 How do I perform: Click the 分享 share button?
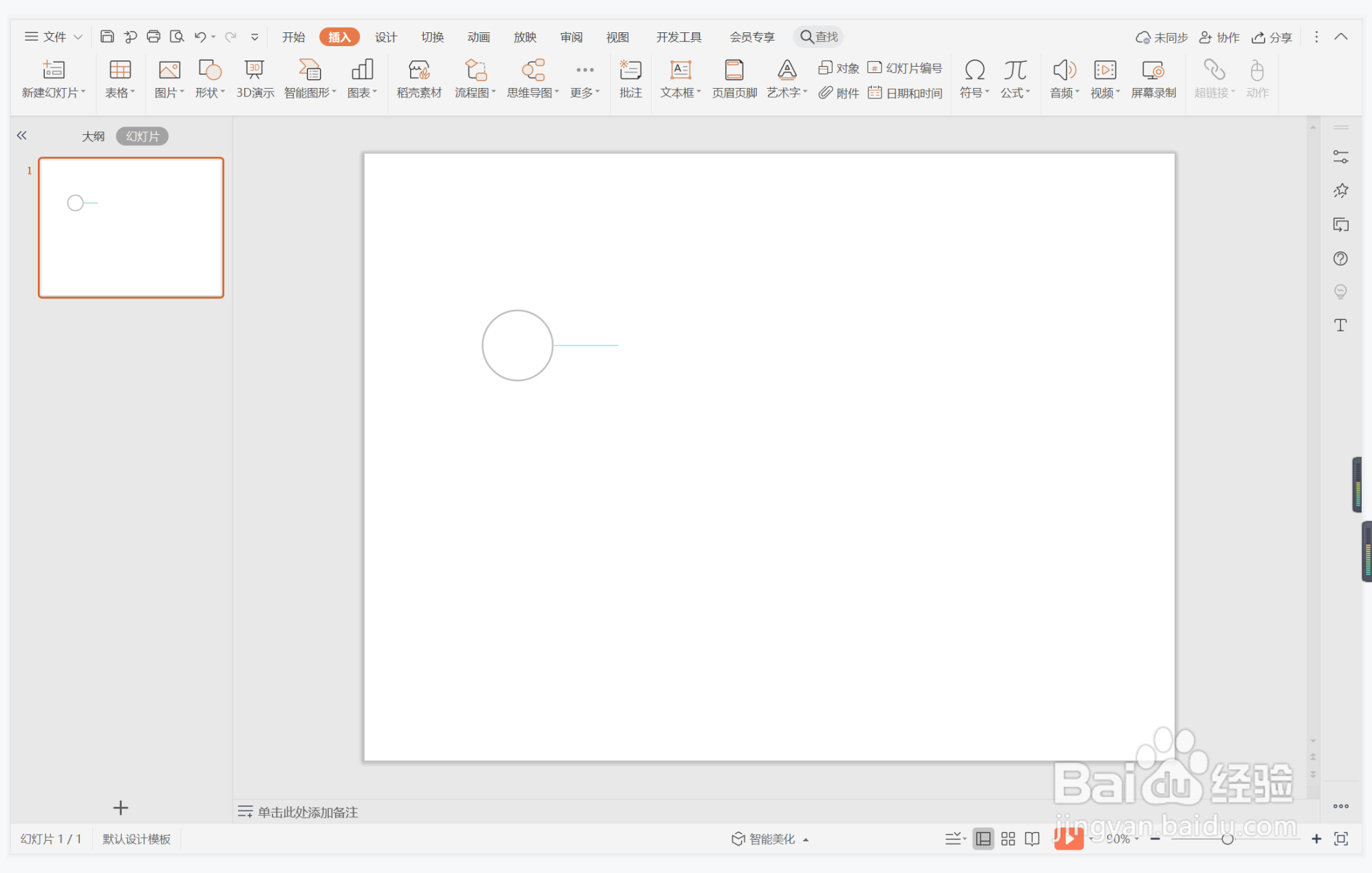pos(1272,37)
